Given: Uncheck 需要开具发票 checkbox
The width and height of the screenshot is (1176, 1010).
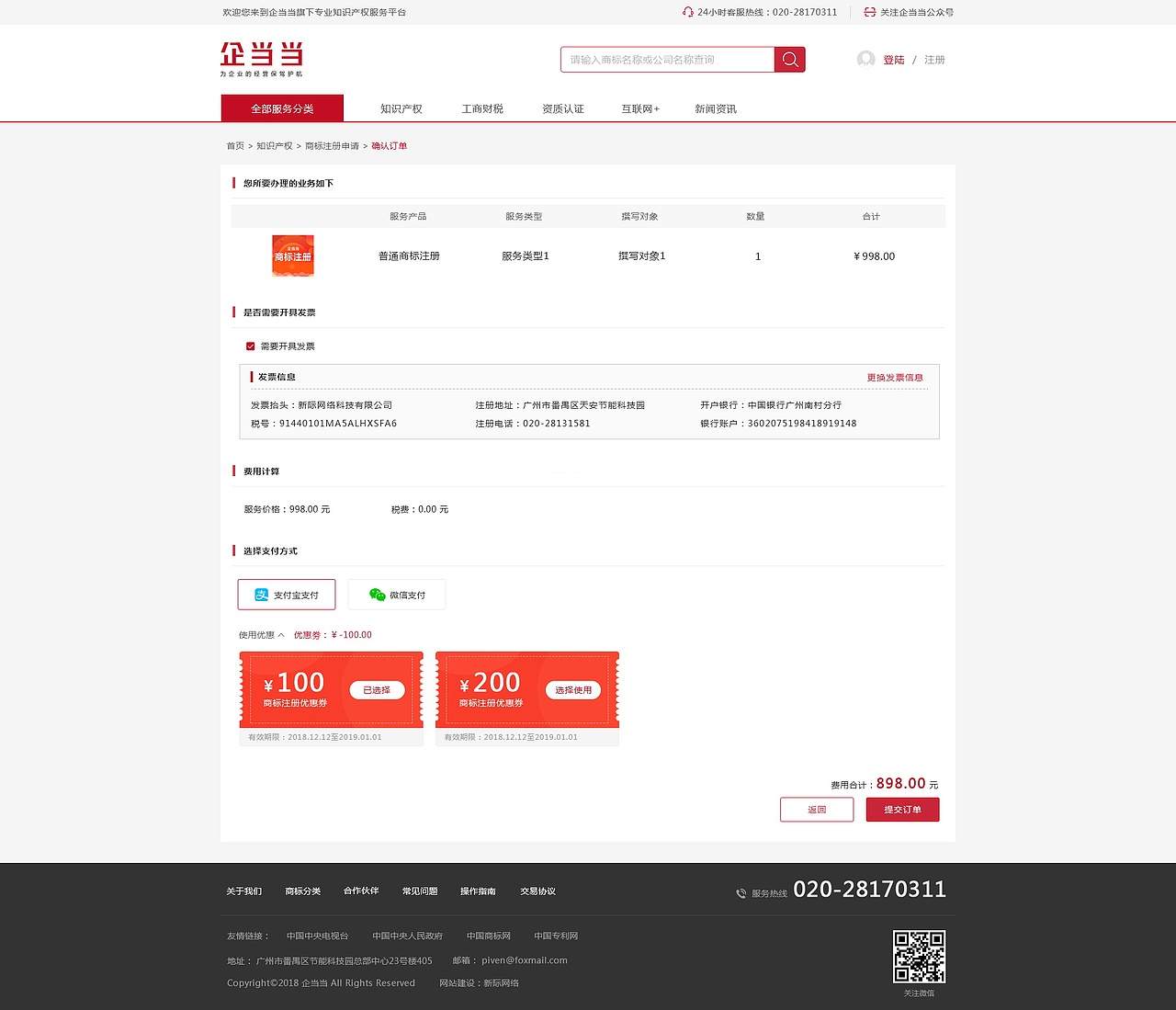Looking at the screenshot, I should (250, 346).
